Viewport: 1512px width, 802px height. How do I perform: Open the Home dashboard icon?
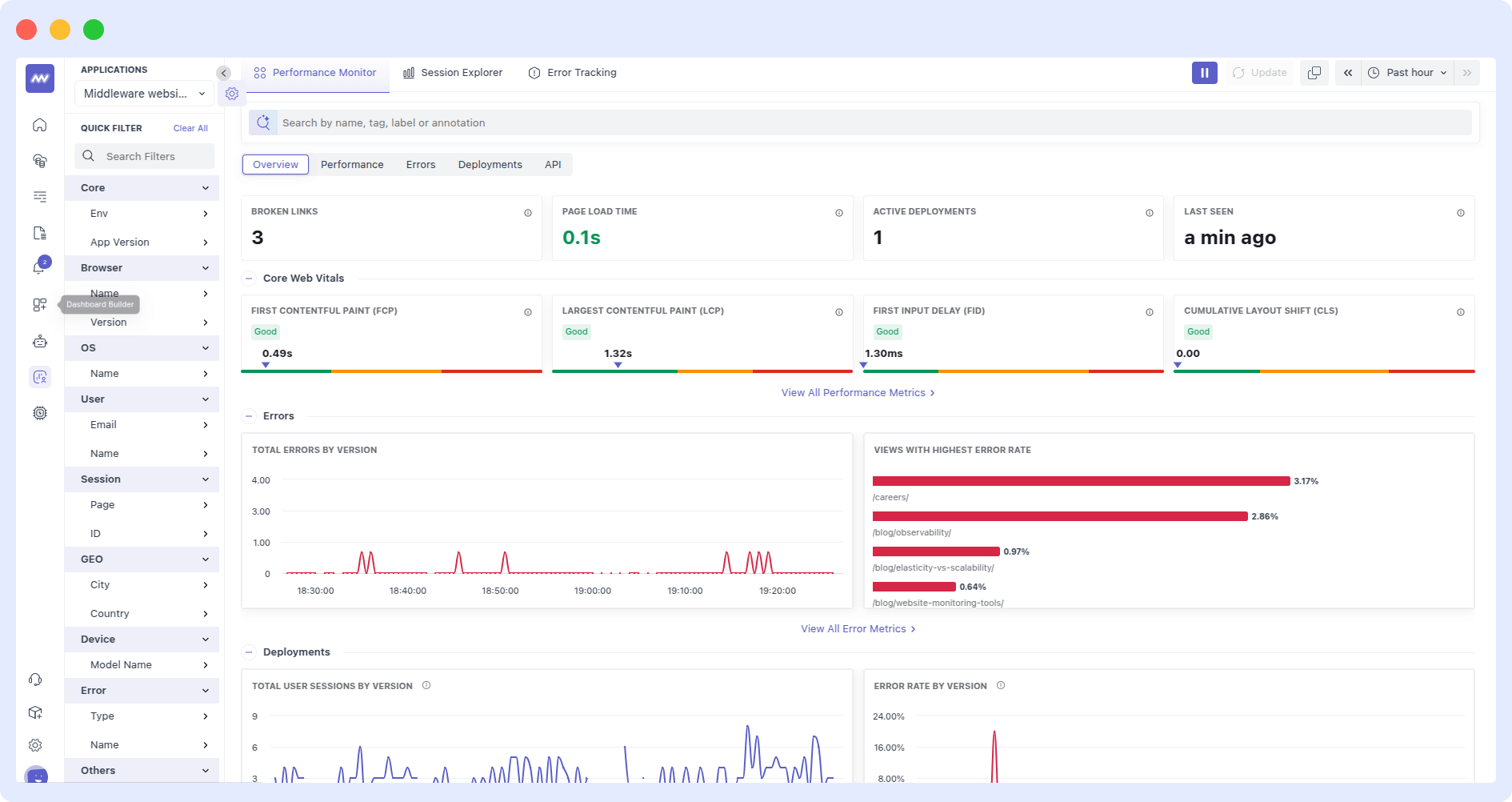tap(39, 125)
